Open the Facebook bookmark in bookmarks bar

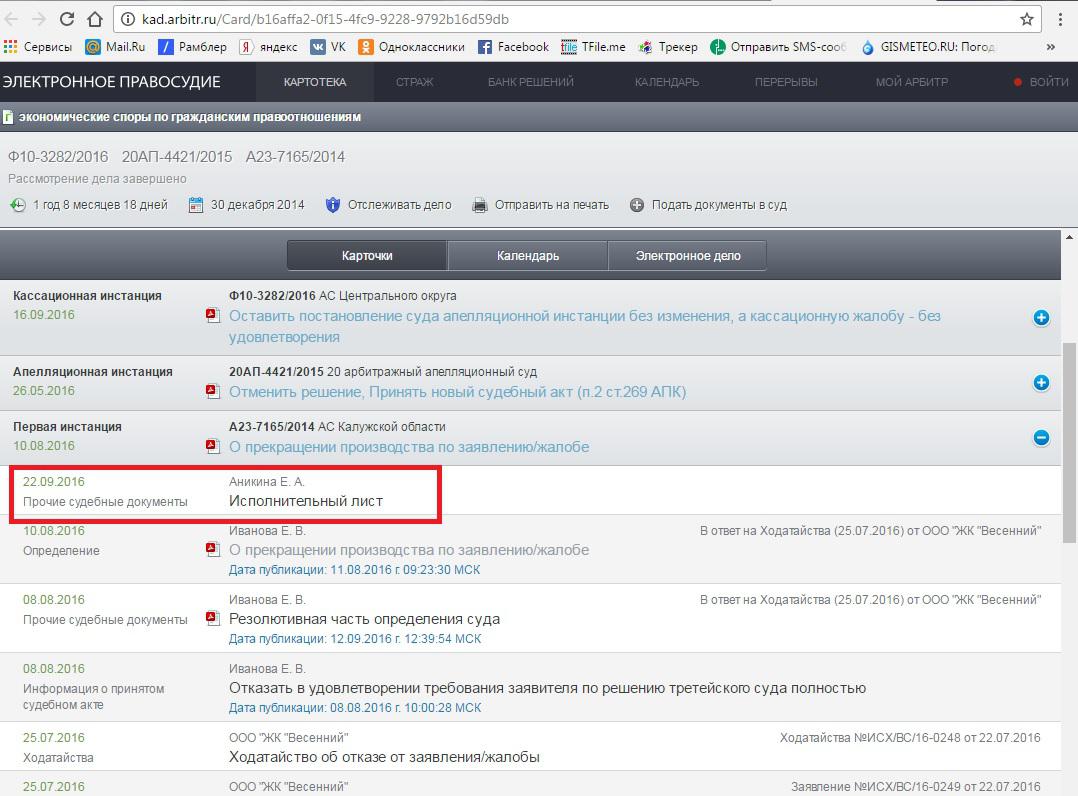pyautogui.click(x=513, y=47)
